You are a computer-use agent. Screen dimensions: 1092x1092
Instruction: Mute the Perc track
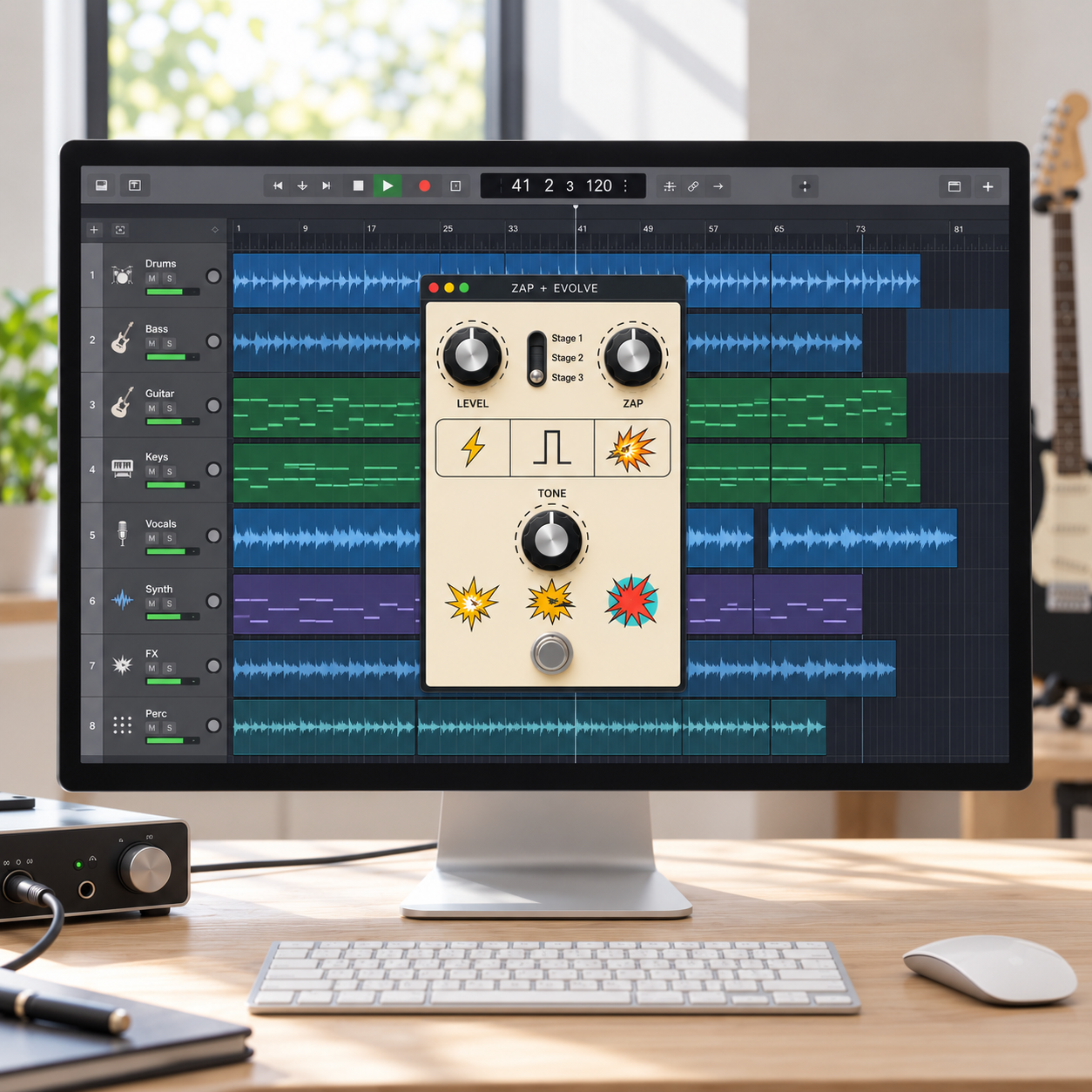(152, 728)
